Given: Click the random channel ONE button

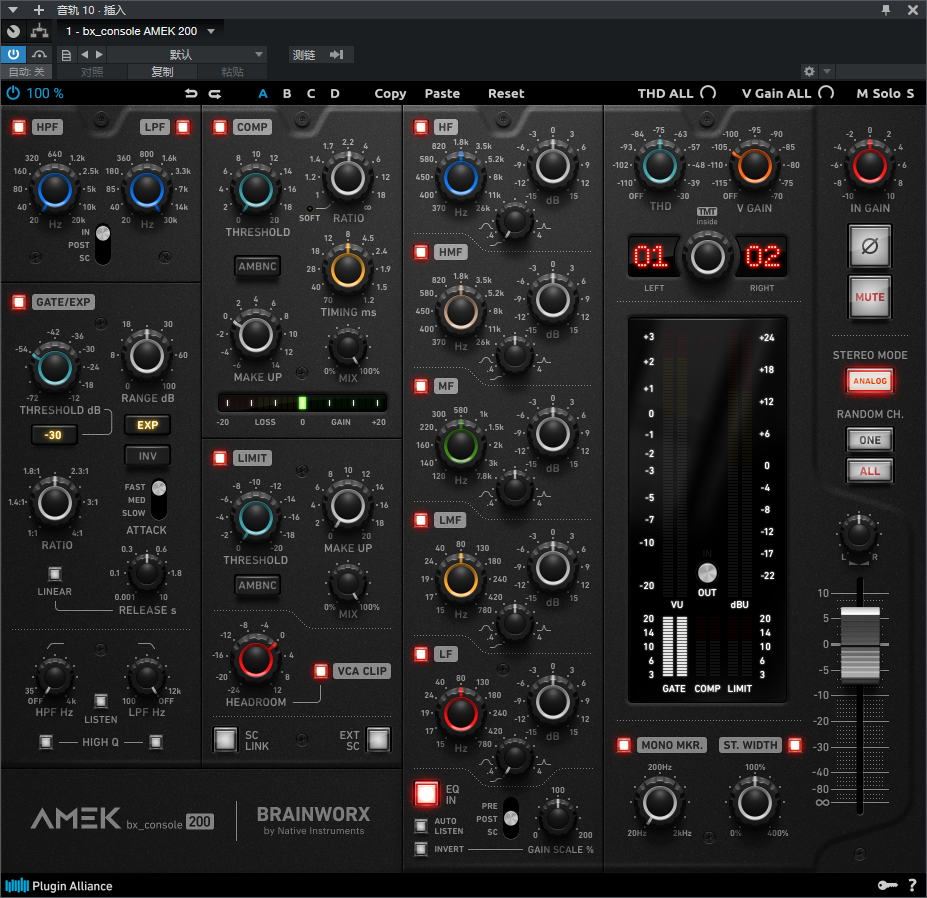Looking at the screenshot, I should [870, 440].
